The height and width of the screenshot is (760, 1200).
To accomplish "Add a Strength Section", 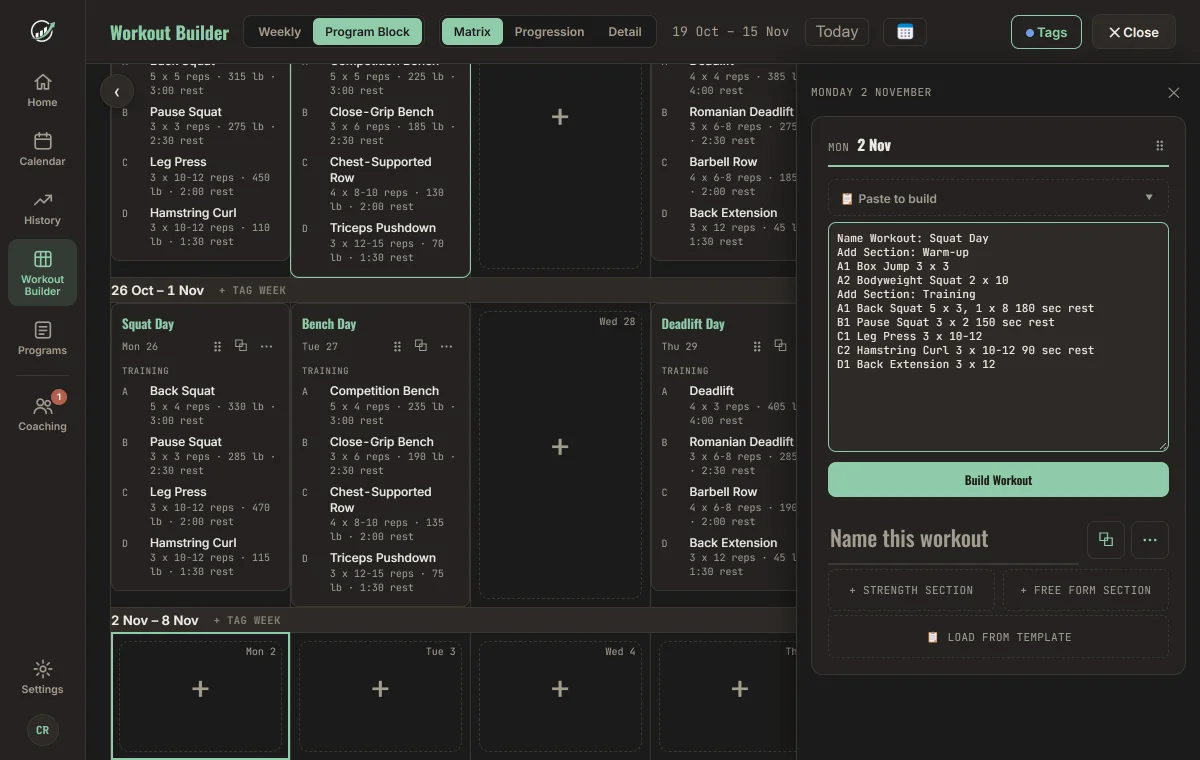I will click(911, 590).
